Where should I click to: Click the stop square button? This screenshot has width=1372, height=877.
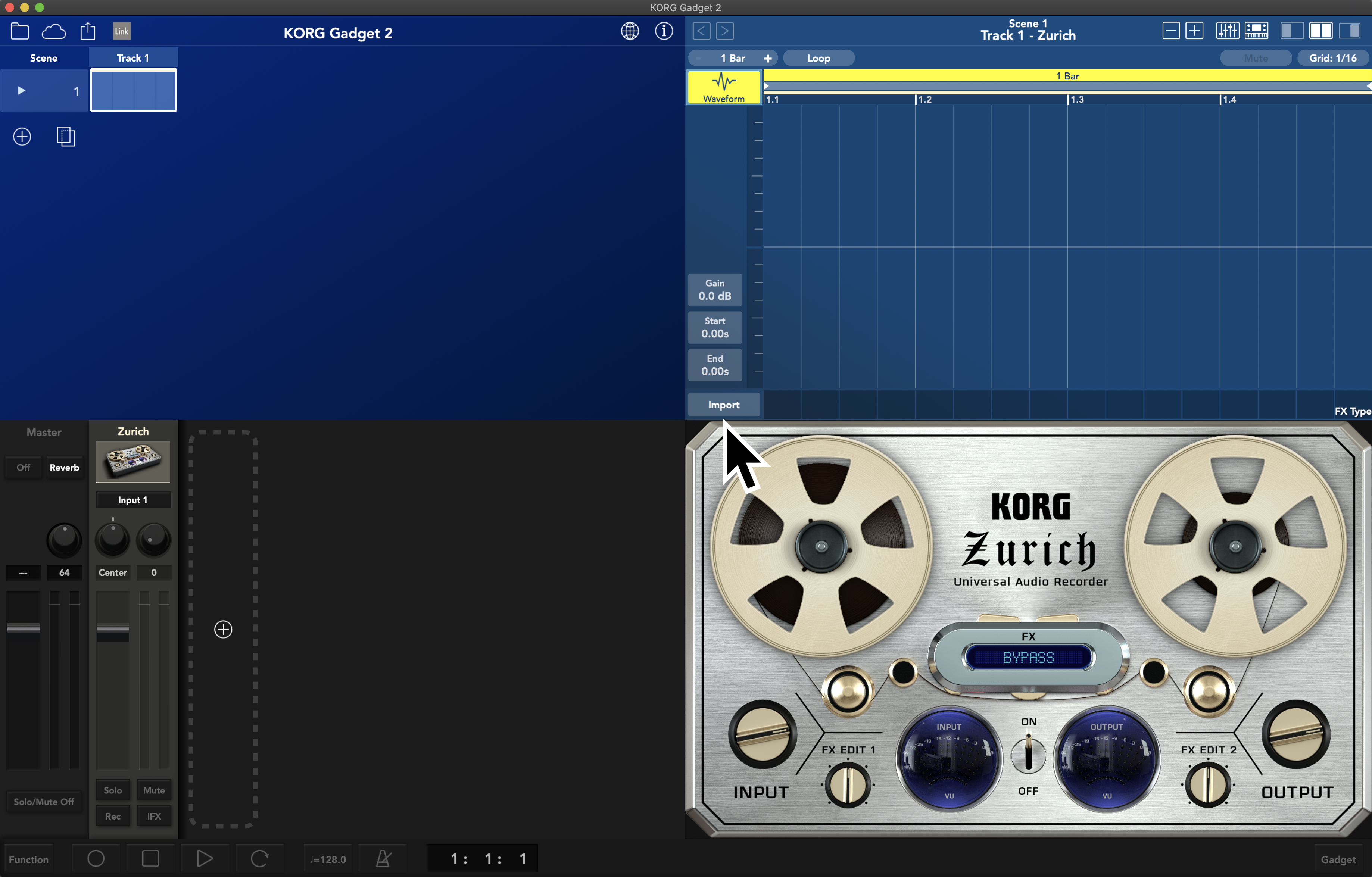pos(150,858)
